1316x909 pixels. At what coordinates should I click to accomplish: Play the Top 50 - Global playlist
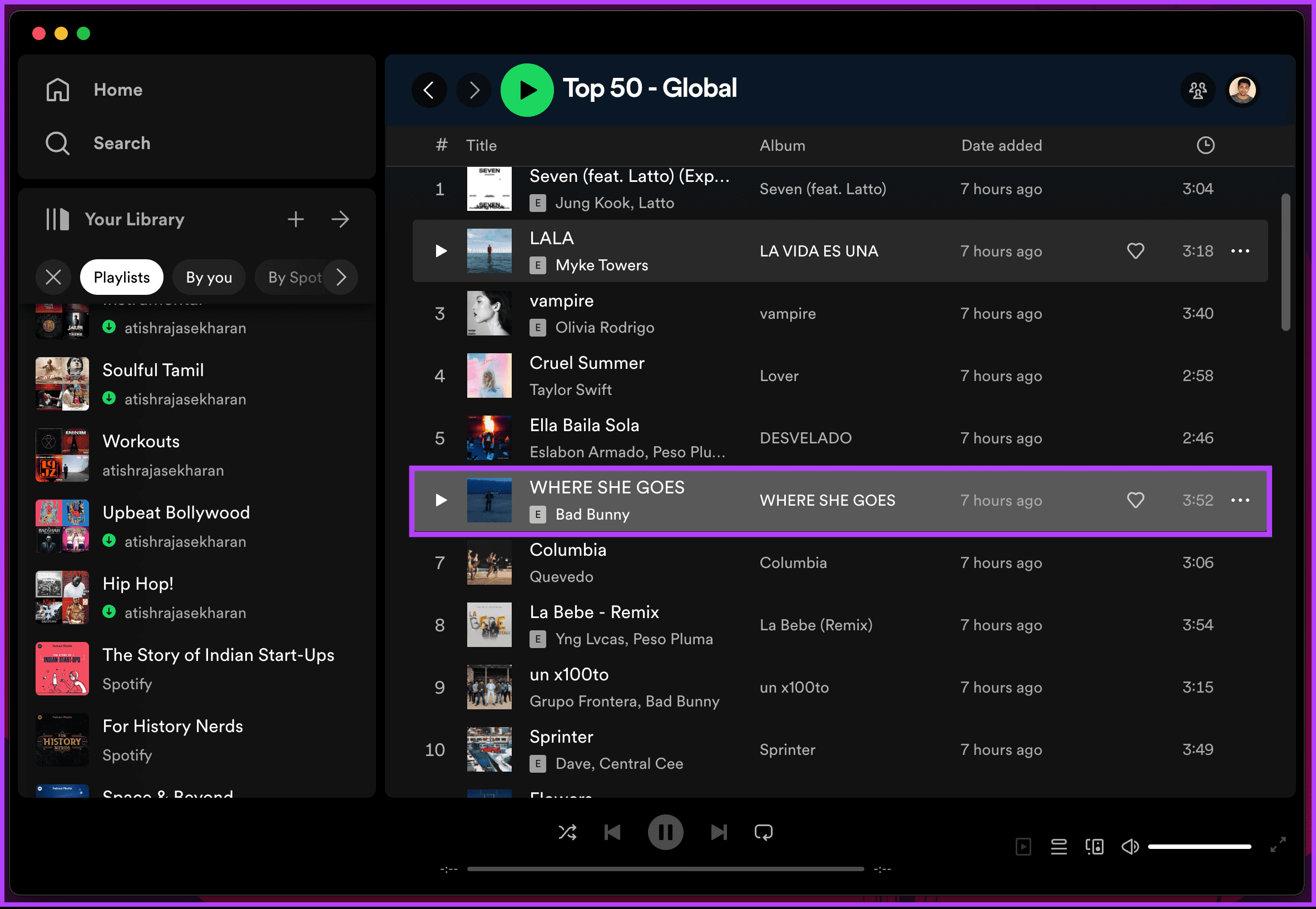pos(527,90)
